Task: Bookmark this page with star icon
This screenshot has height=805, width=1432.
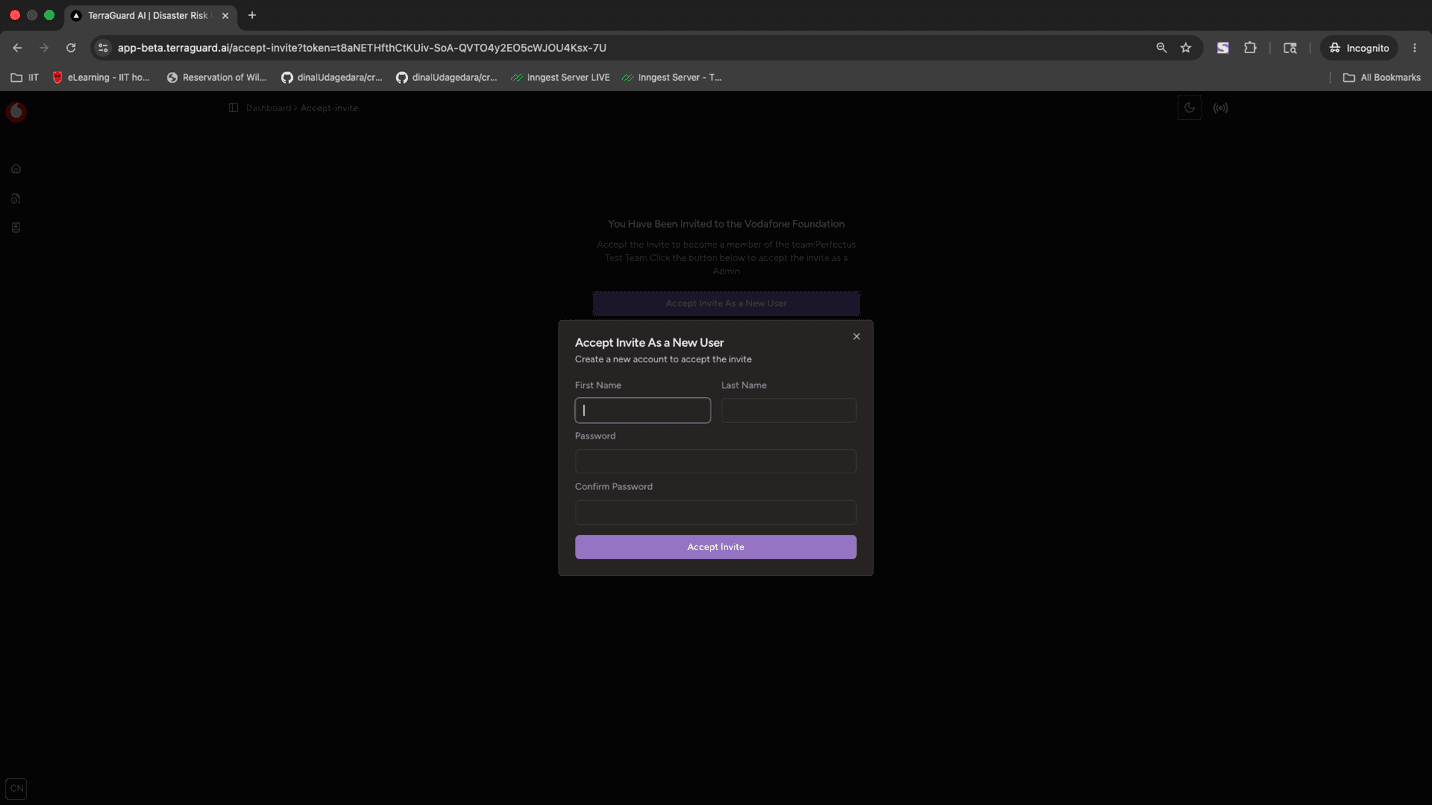Action: [1186, 48]
